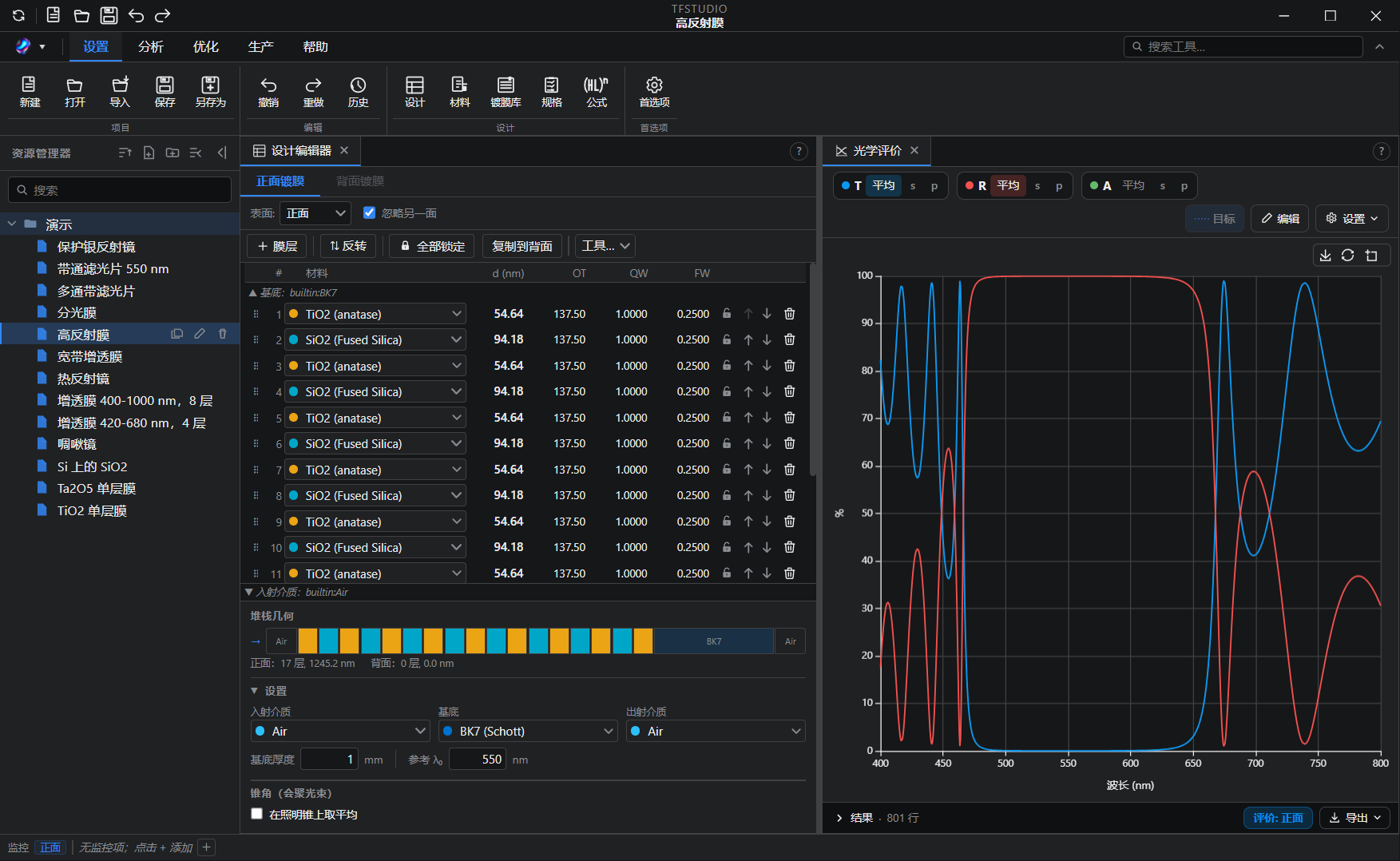
Task: Open the 历史 (History) panel
Action: click(x=358, y=92)
